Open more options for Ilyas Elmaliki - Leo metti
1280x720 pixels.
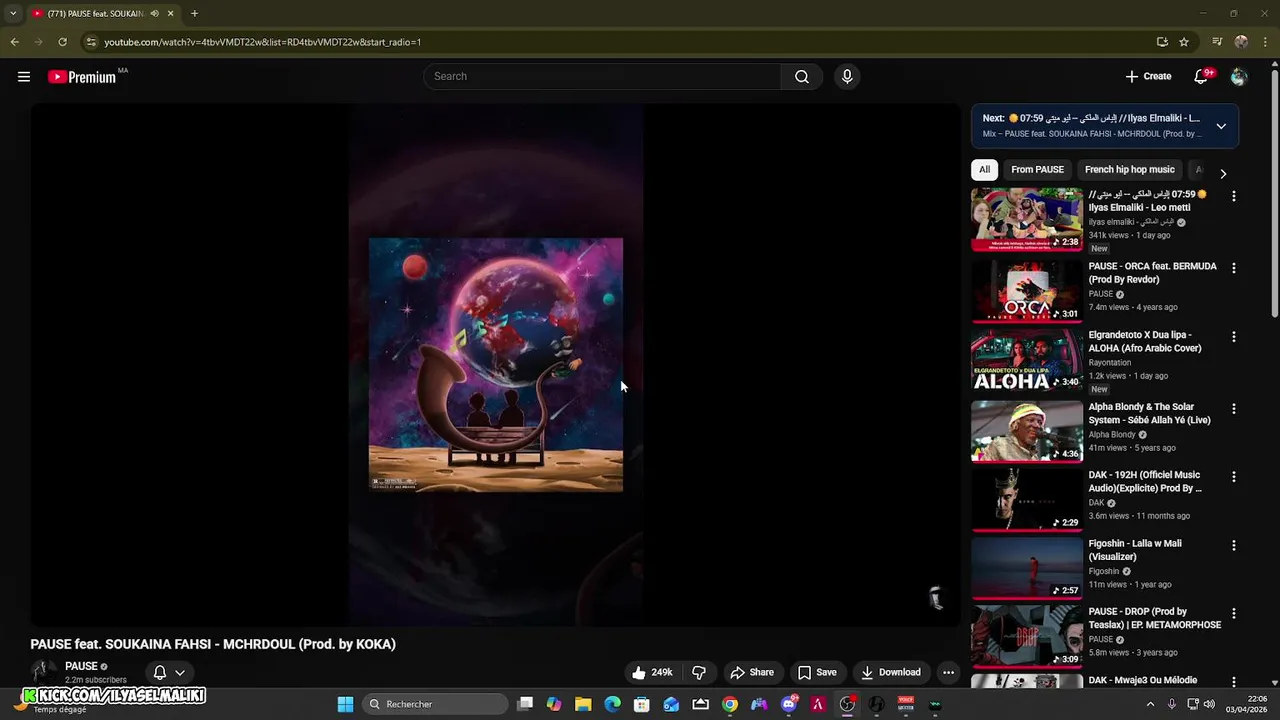click(x=1233, y=197)
